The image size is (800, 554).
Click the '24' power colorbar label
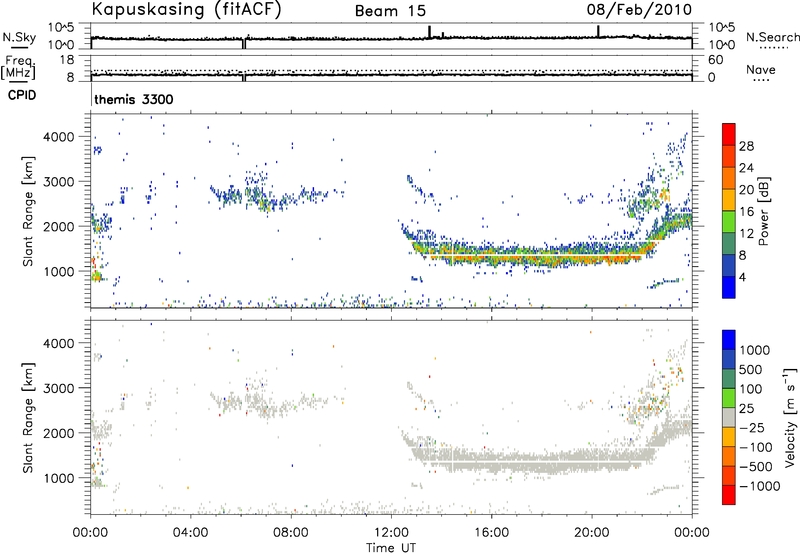[746, 168]
